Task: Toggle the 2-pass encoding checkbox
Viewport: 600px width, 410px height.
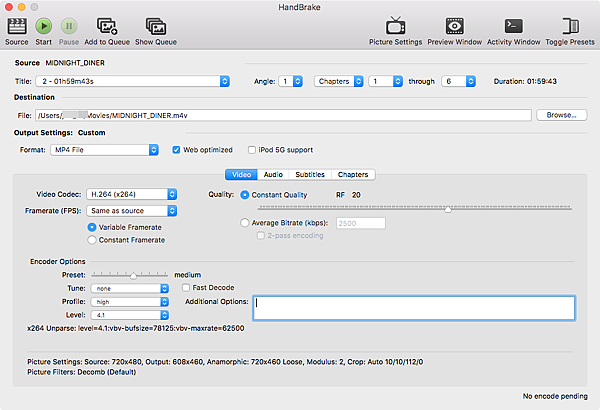Action: coord(261,235)
